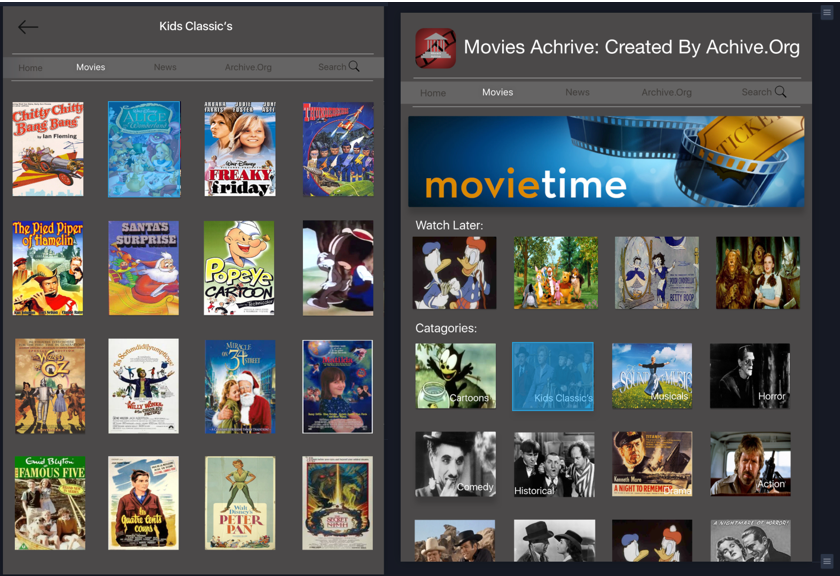Image resolution: width=840 pixels, height=576 pixels.
Task: Open the Miracle on 34th Street poster
Action: (x=241, y=387)
